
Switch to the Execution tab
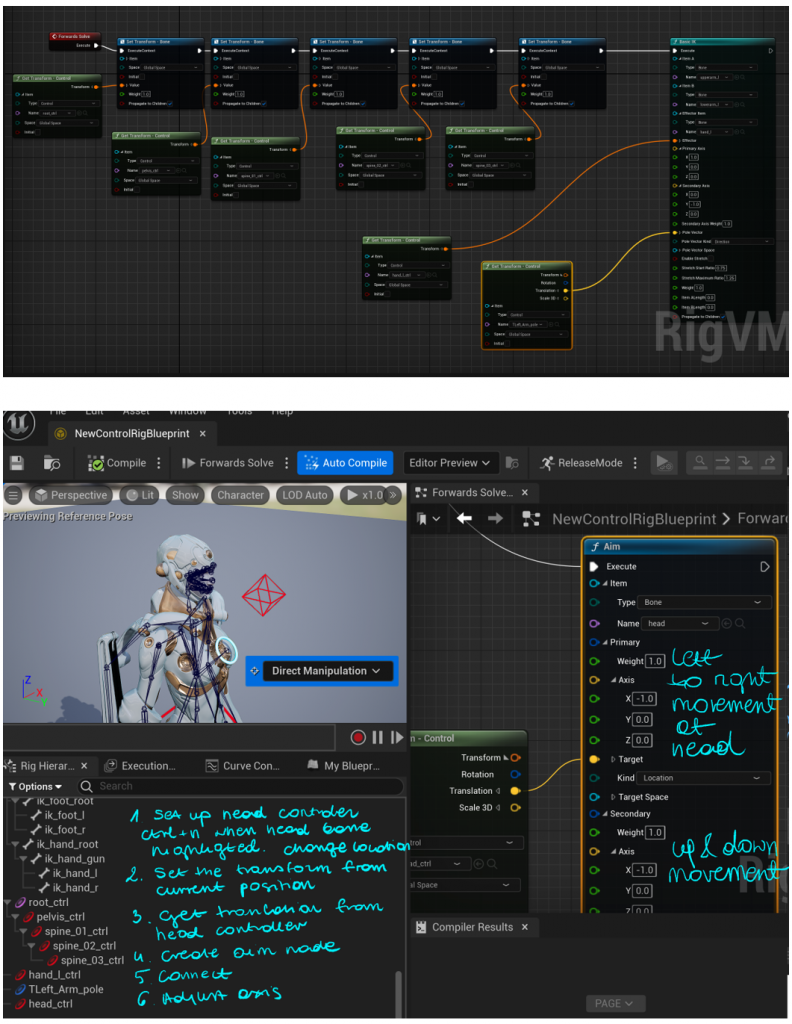click(x=140, y=765)
